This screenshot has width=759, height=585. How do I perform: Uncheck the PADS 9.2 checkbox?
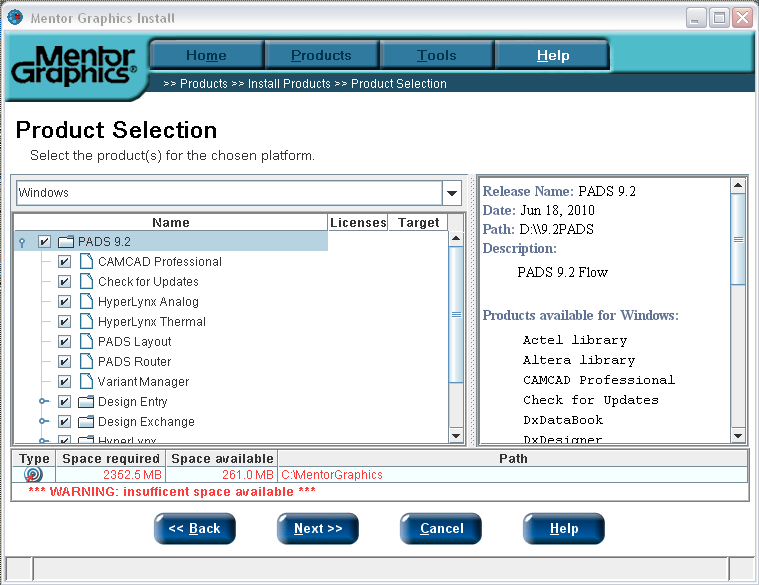pyautogui.click(x=44, y=241)
